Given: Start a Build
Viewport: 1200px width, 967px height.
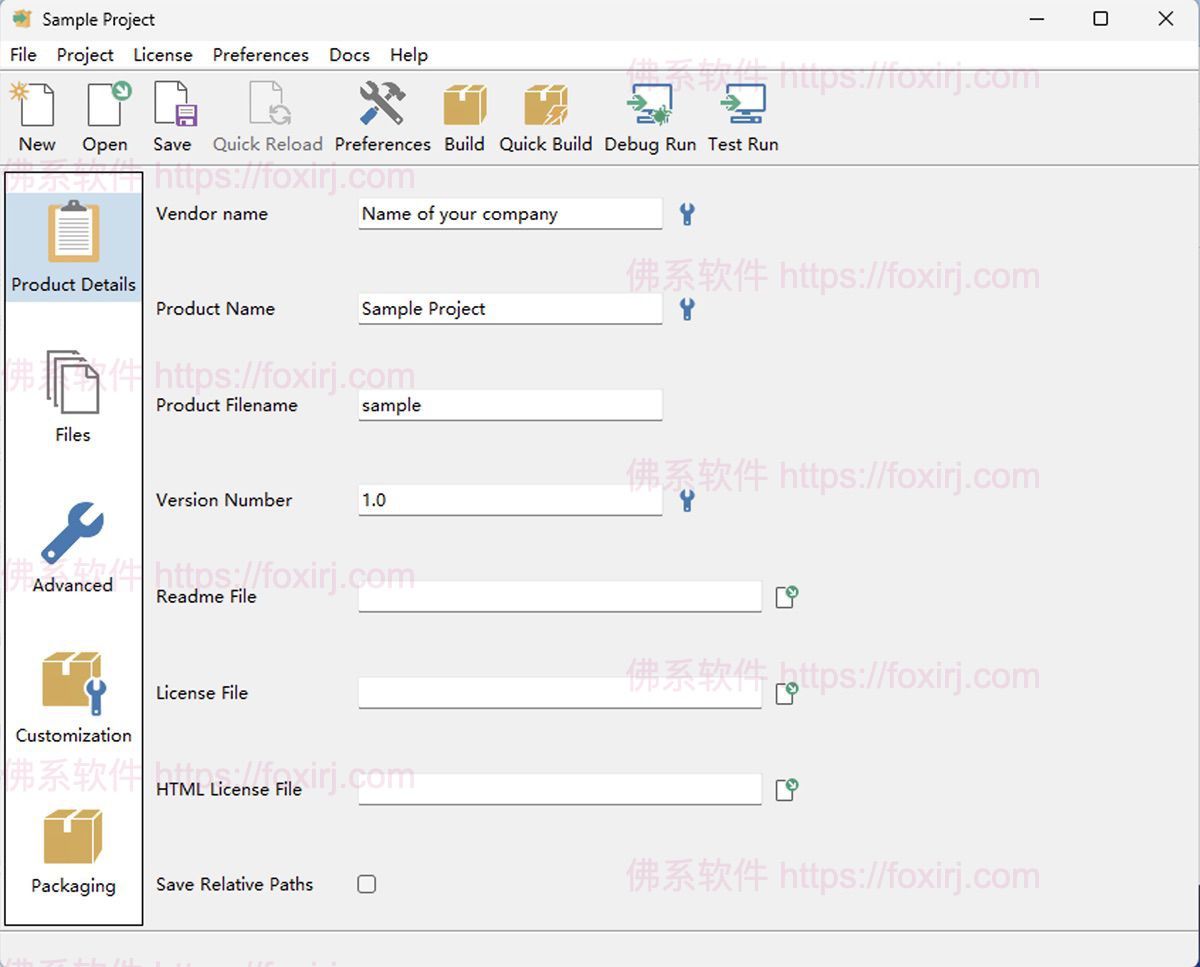Looking at the screenshot, I should coord(463,110).
